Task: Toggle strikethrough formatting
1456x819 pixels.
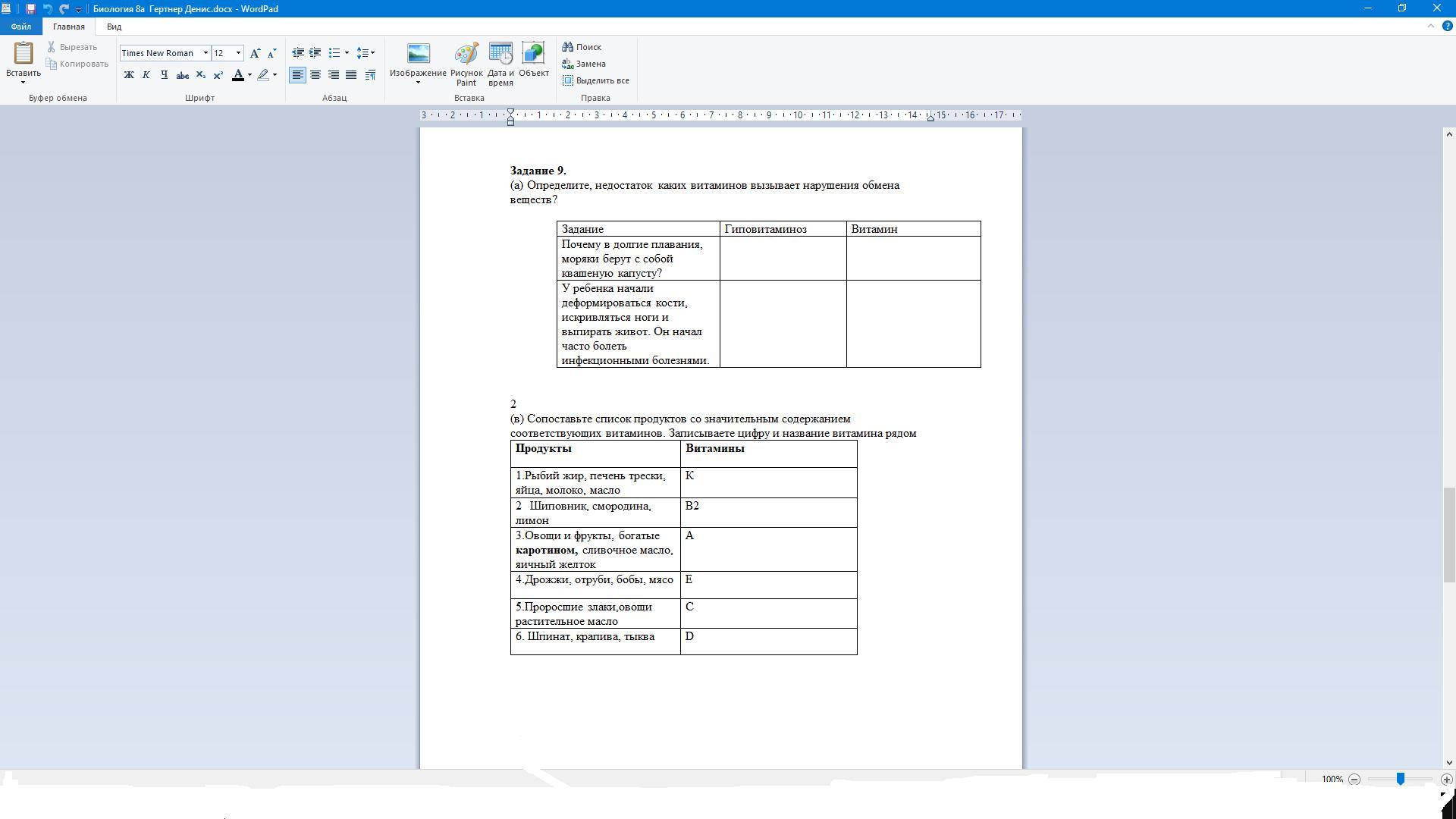Action: point(182,75)
